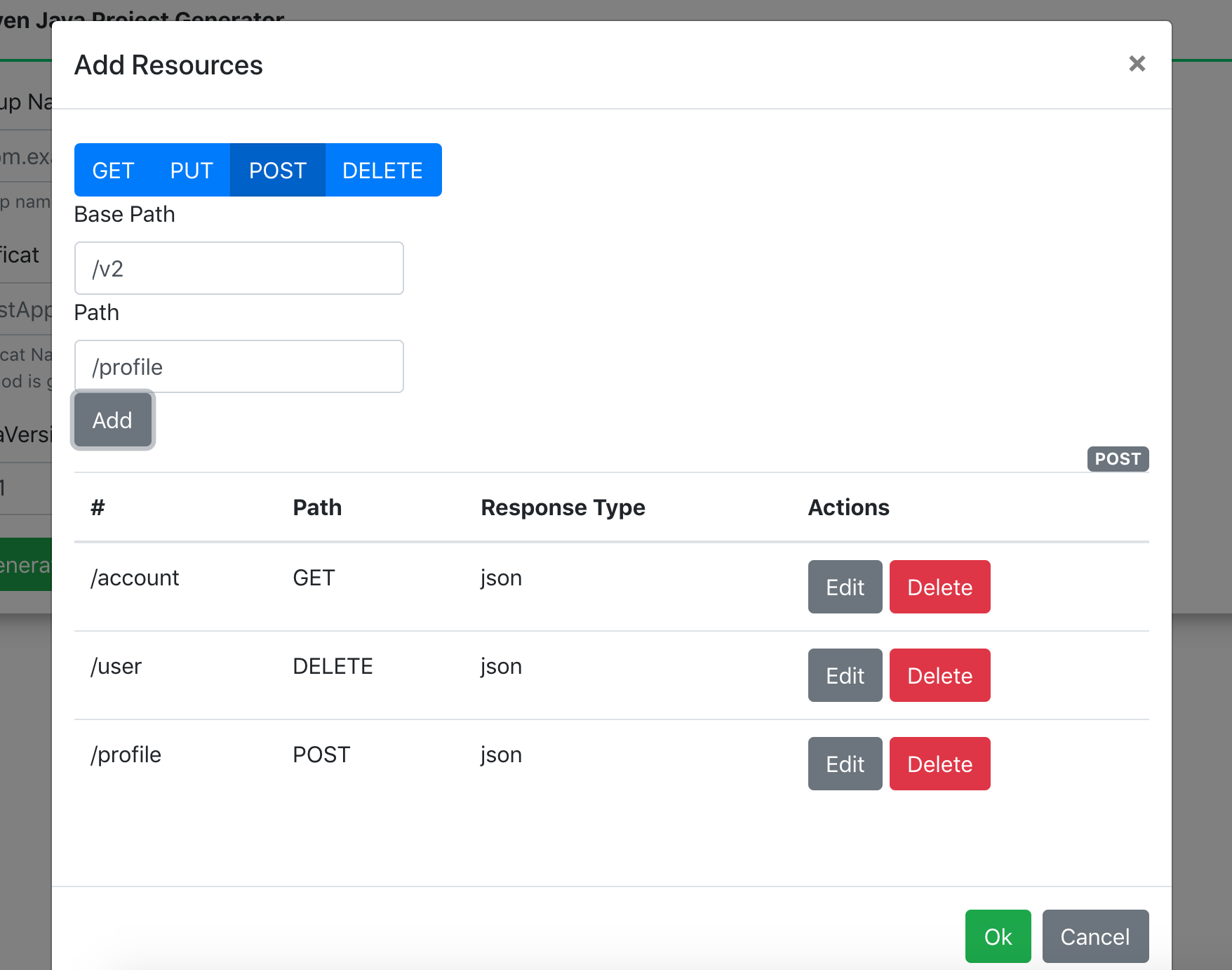
Task: Click json in the /account row
Action: (x=501, y=578)
